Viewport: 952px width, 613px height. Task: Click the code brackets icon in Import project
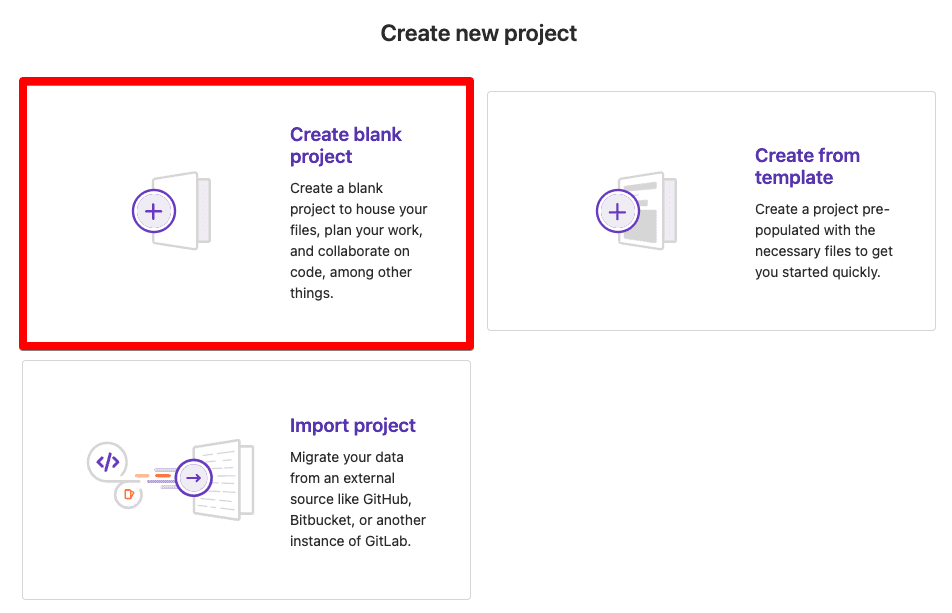tap(108, 462)
